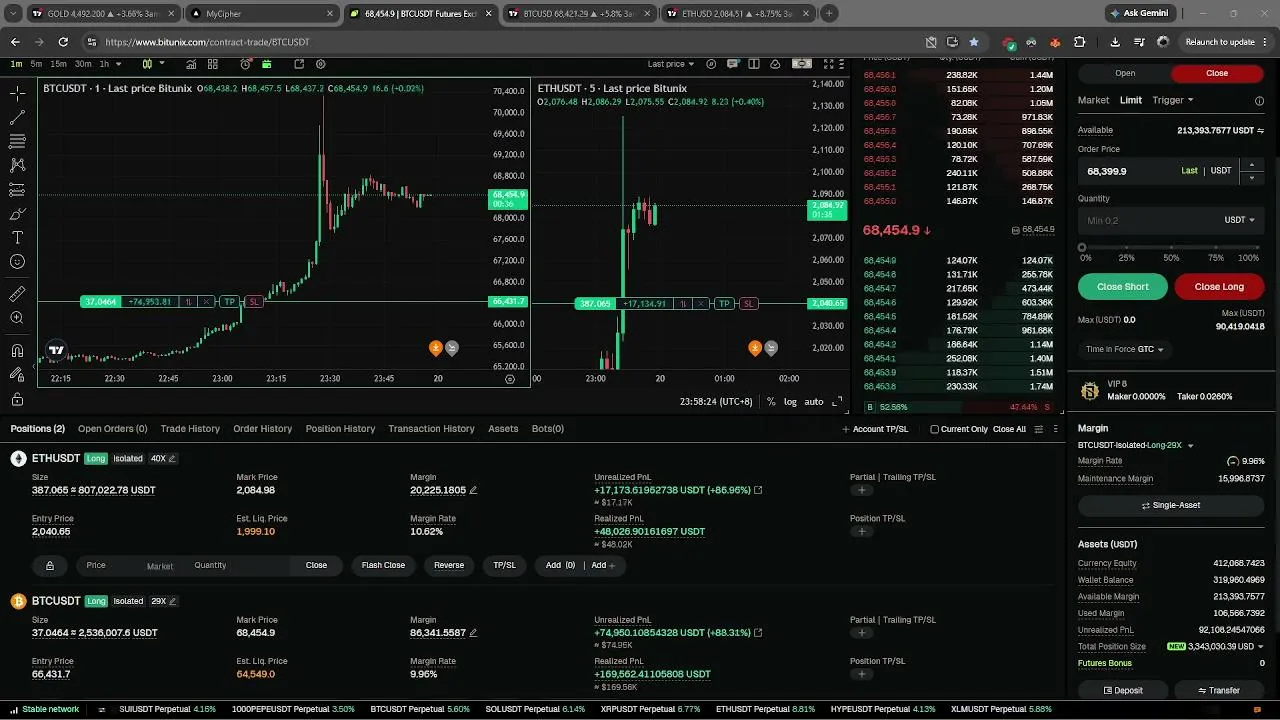Expand the Trigger order type dropdown
Viewport: 1280px width, 720px height.
pyautogui.click(x=1173, y=100)
